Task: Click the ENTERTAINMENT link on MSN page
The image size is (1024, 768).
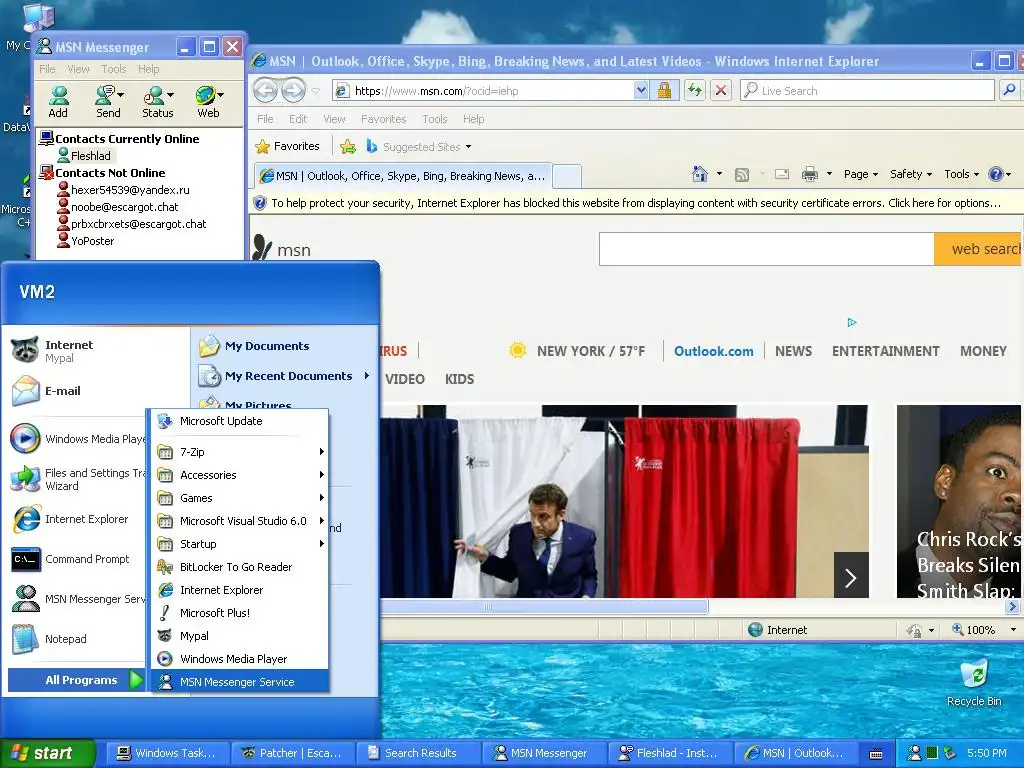Action: tap(886, 351)
